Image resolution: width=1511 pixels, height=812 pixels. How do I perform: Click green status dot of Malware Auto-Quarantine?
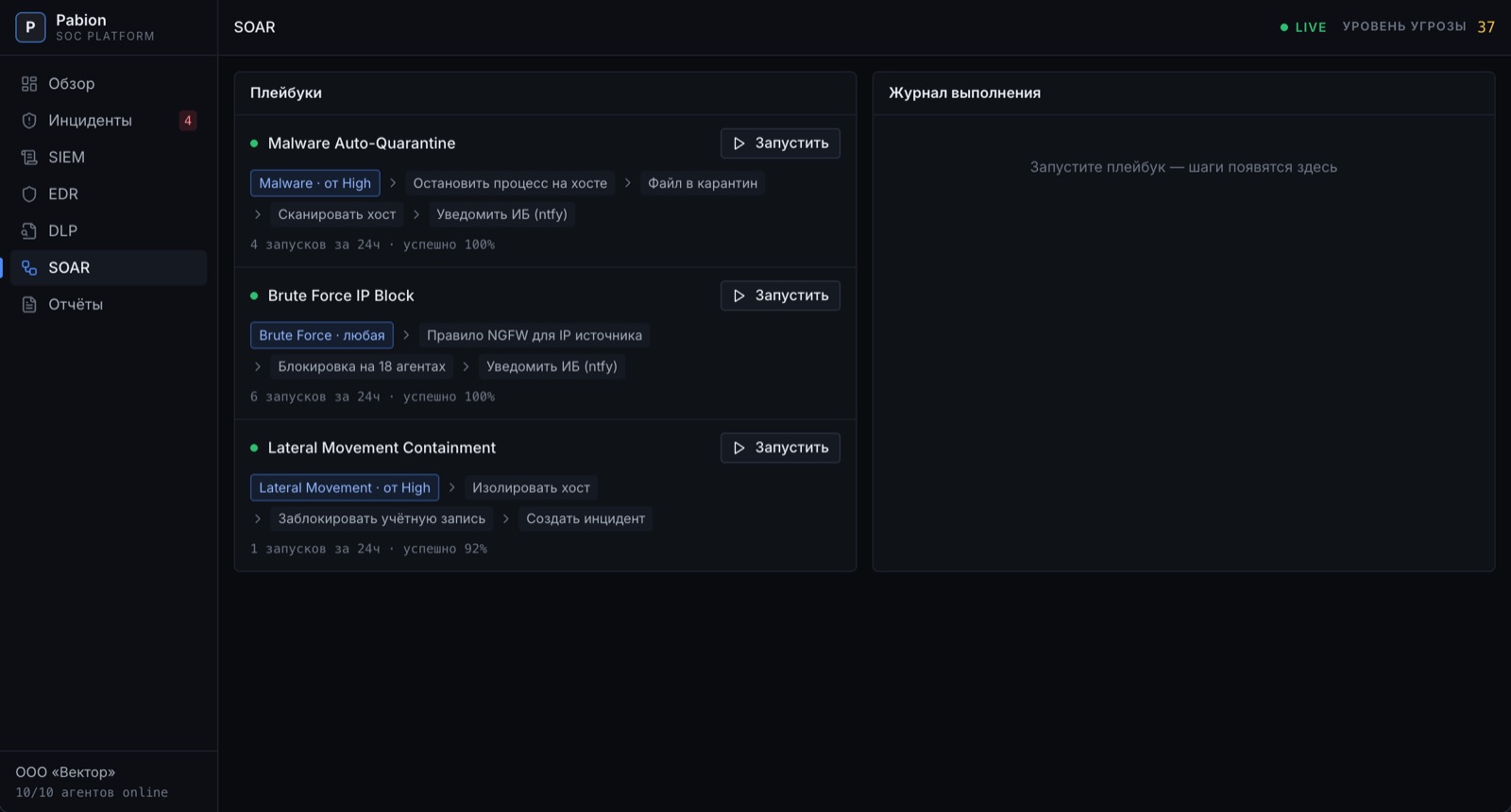pyautogui.click(x=254, y=144)
